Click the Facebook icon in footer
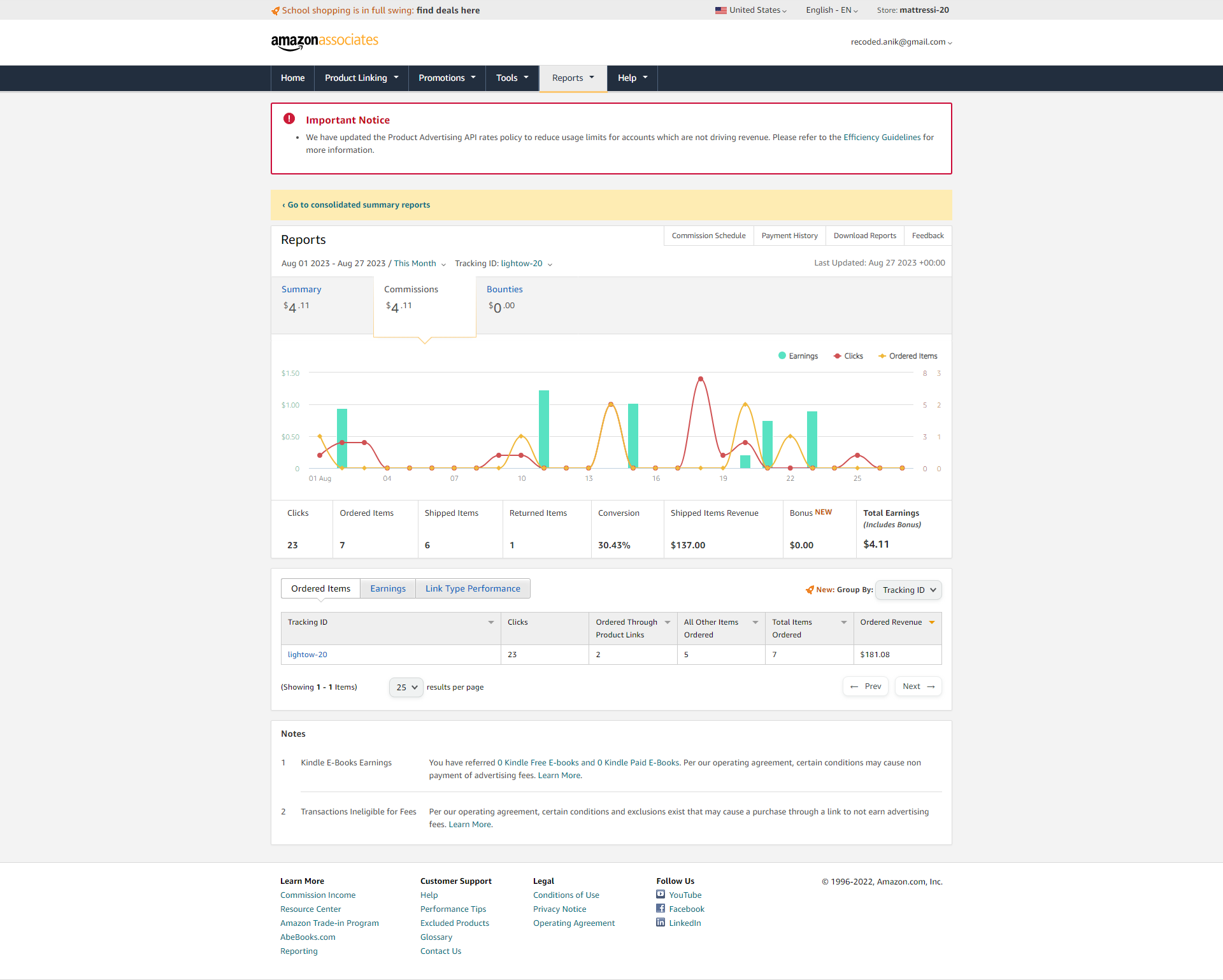This screenshot has height=980, width=1223. click(661, 908)
